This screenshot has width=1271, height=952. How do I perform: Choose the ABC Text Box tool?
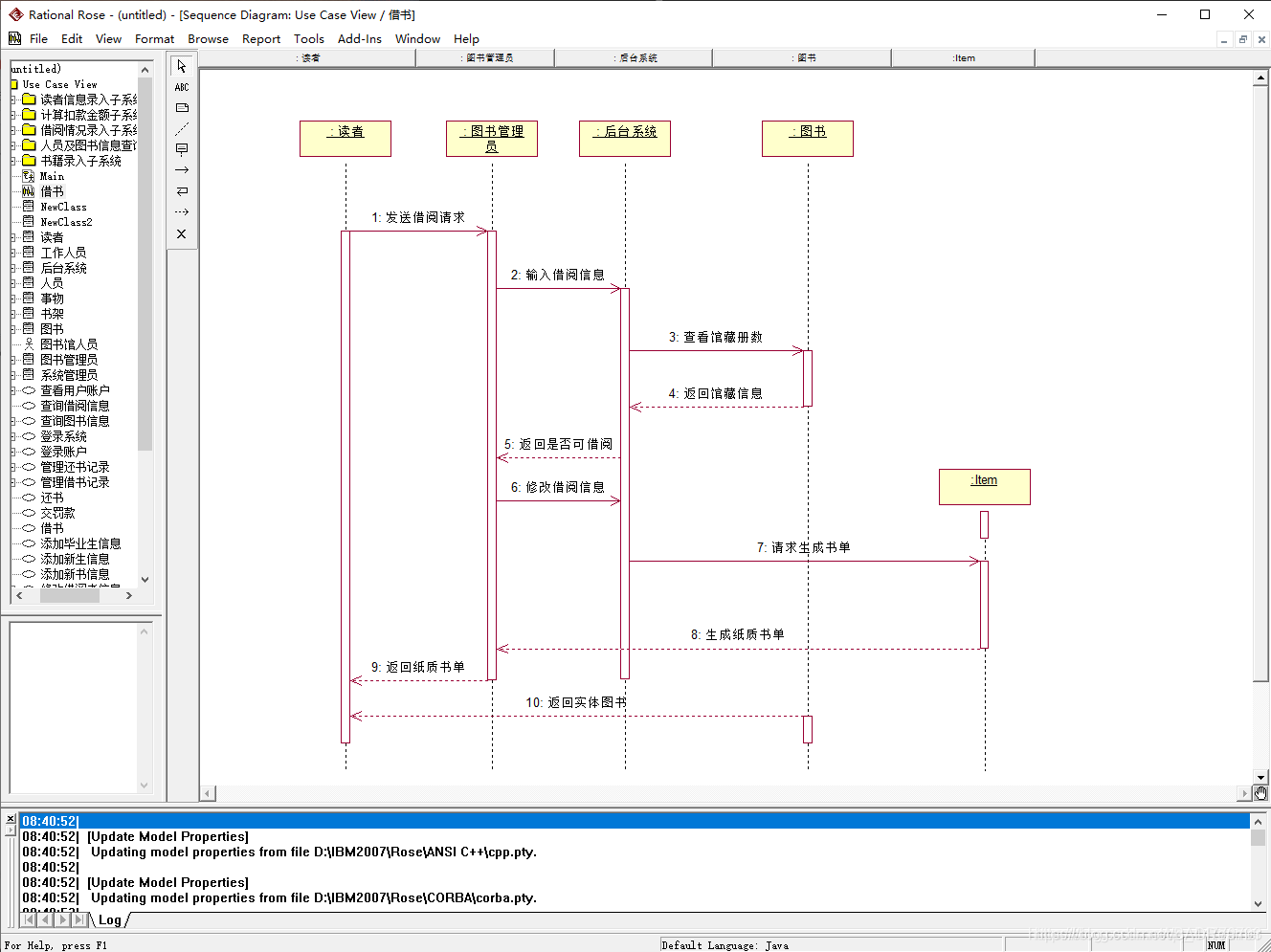tap(182, 87)
